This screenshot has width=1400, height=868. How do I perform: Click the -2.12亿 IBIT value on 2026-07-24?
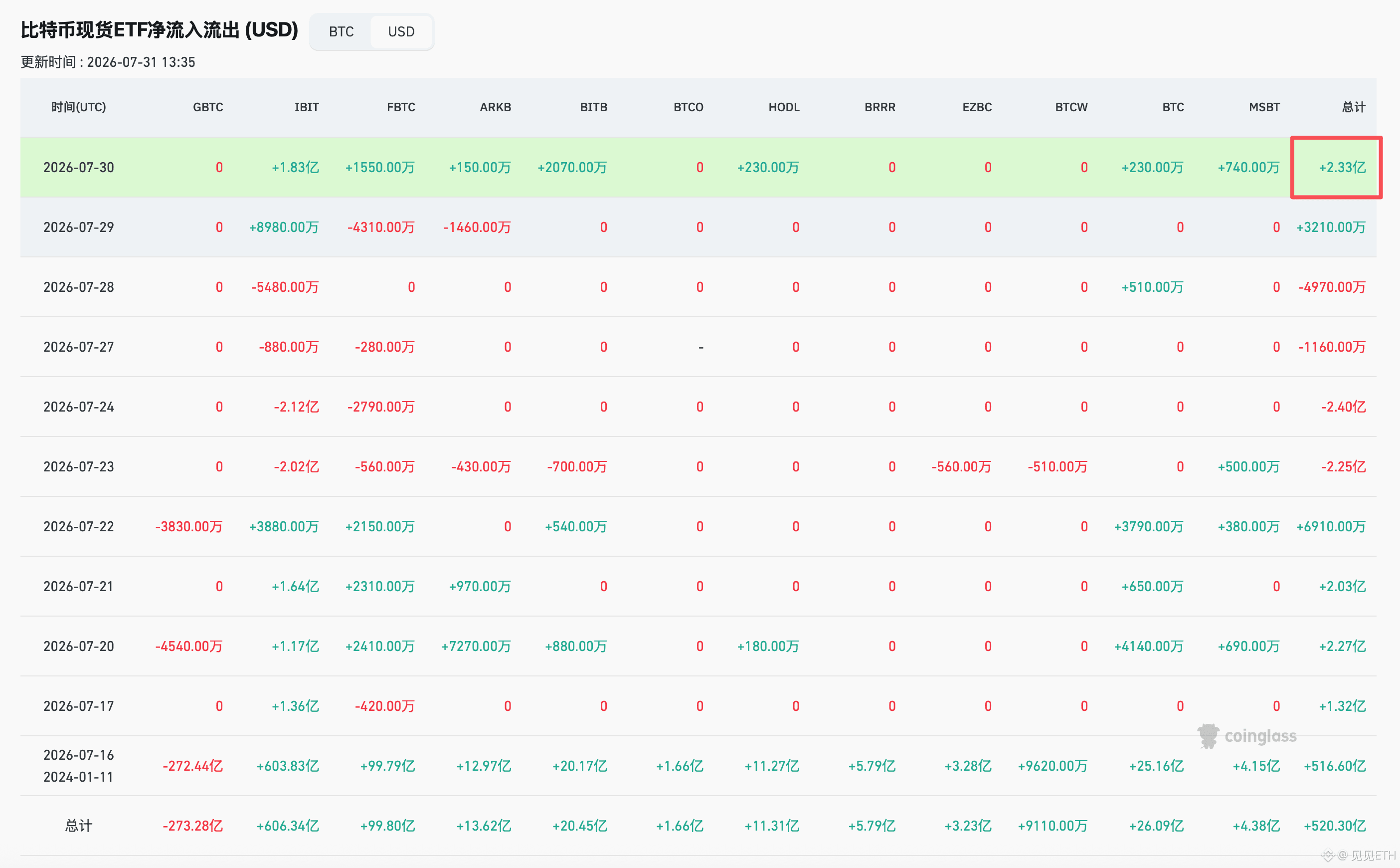[296, 407]
